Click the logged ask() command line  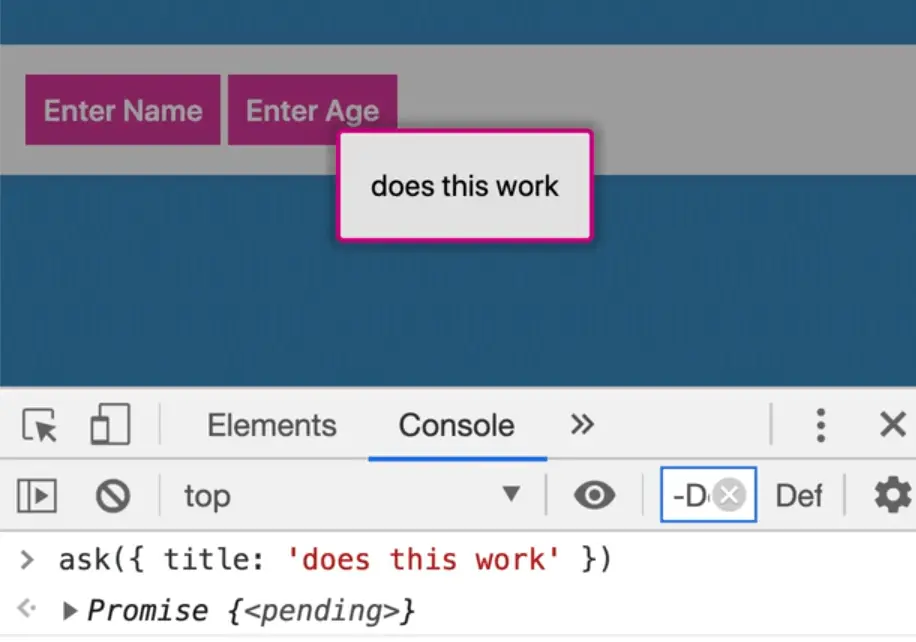(x=335, y=560)
